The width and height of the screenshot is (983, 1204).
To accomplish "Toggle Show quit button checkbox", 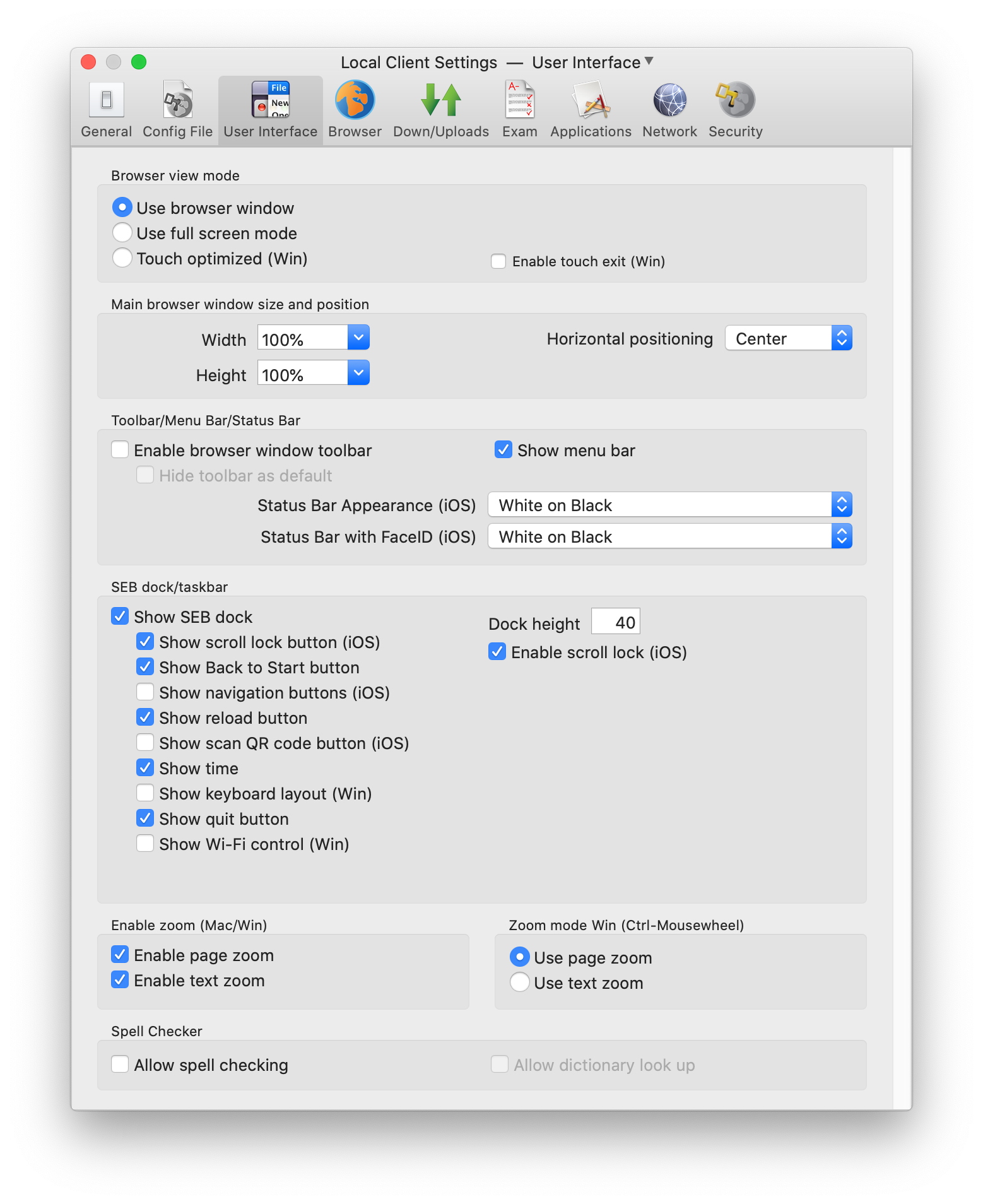I will (x=145, y=818).
